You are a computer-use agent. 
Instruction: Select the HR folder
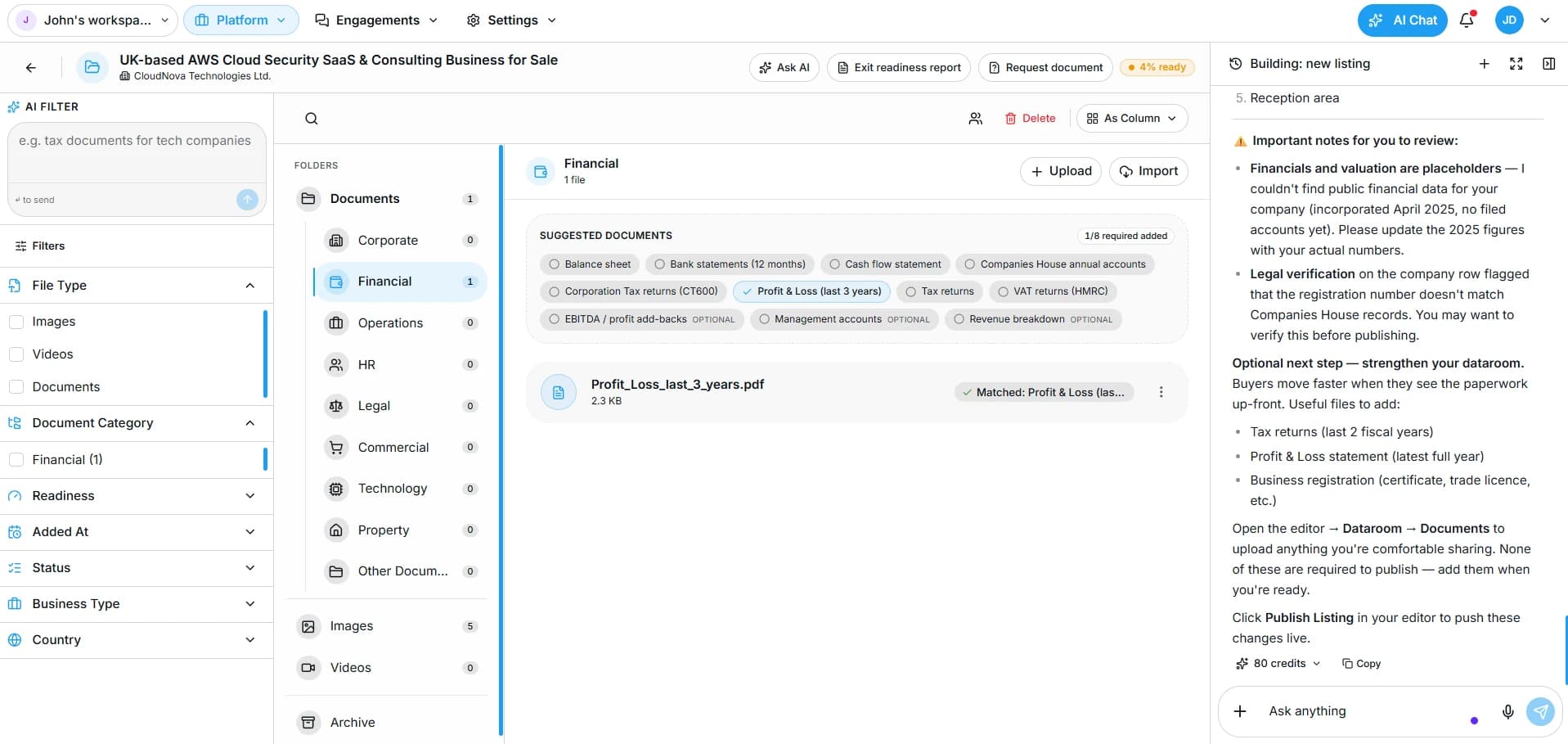[401, 364]
